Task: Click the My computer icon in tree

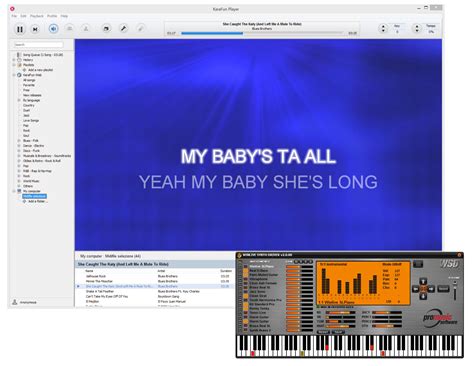Action: click(19, 191)
